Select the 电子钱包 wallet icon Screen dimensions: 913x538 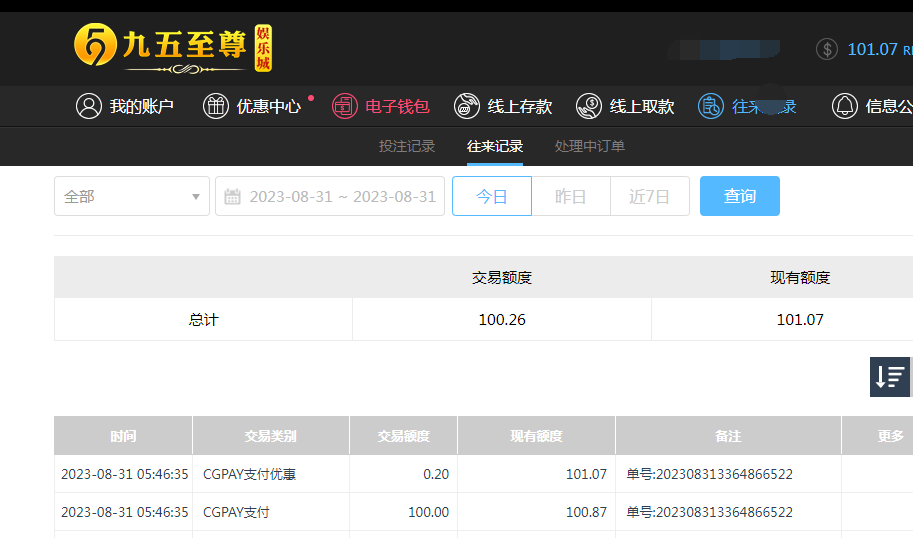(345, 106)
